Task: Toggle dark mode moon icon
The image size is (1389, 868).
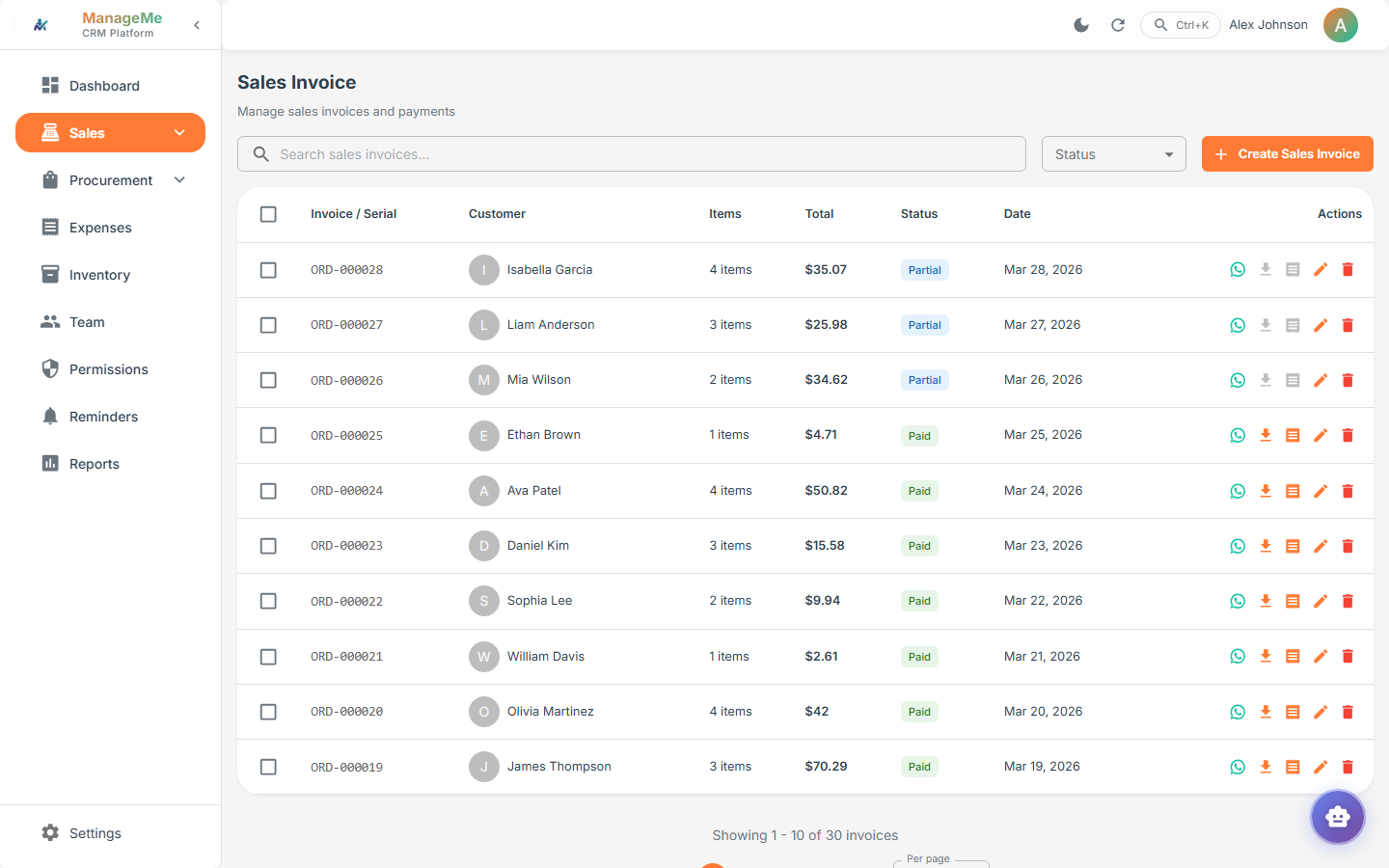Action: tap(1081, 25)
